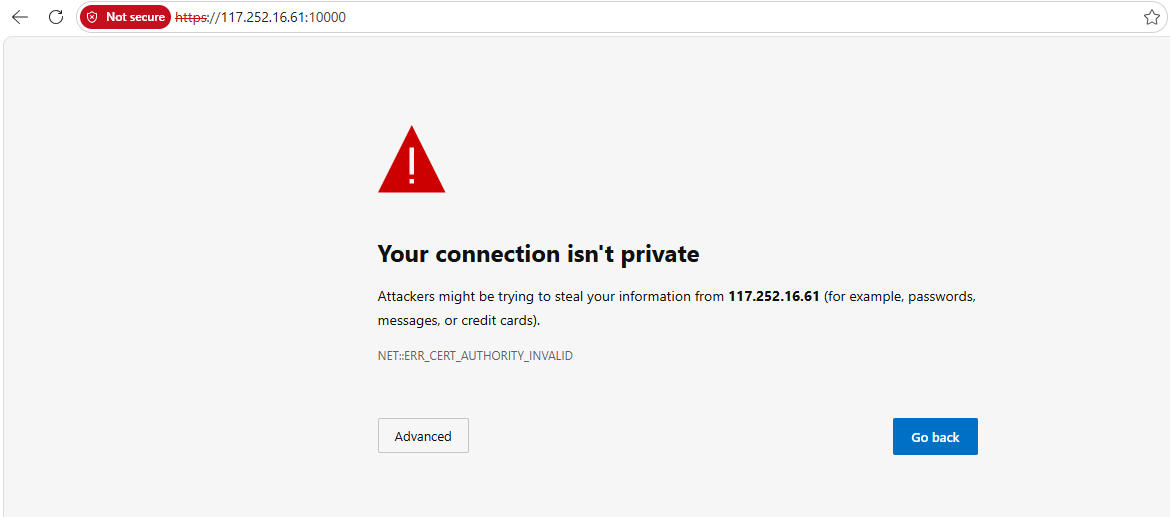Image resolution: width=1170 pixels, height=517 pixels.
Task: Add this page to favorites with the star
Action: (1151, 17)
